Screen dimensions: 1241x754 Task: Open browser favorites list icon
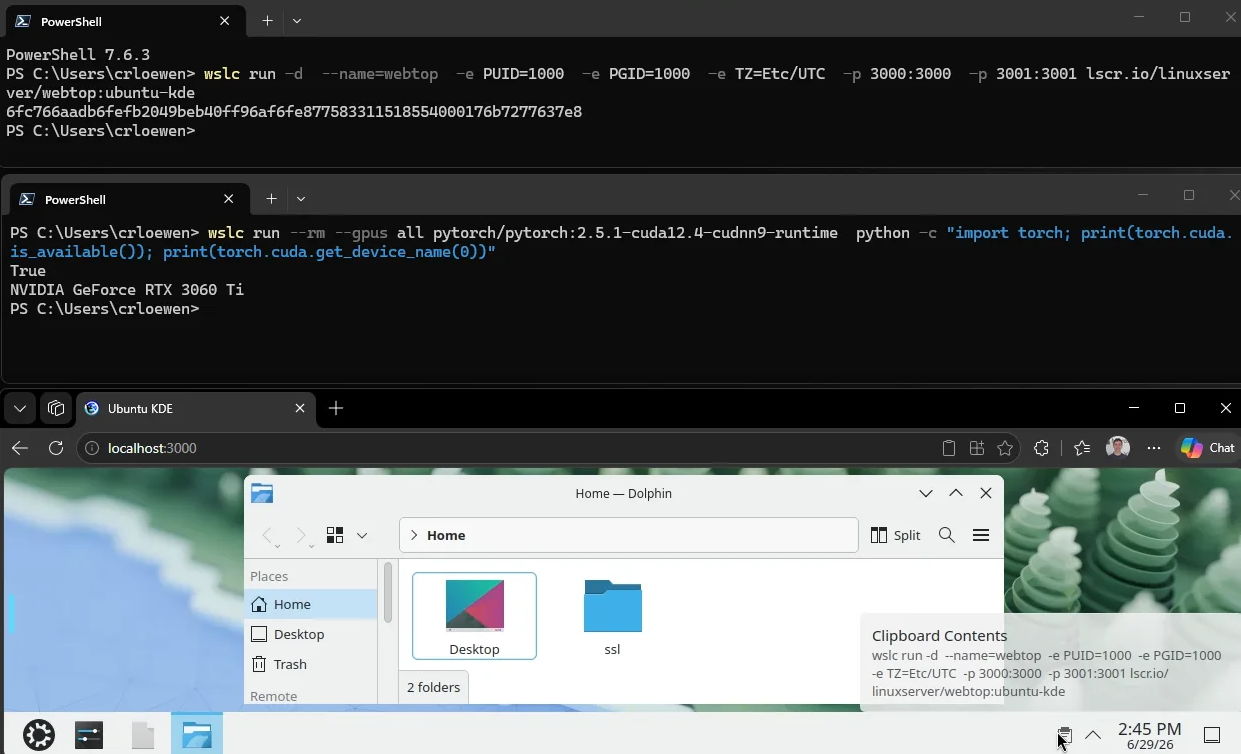(x=1081, y=448)
